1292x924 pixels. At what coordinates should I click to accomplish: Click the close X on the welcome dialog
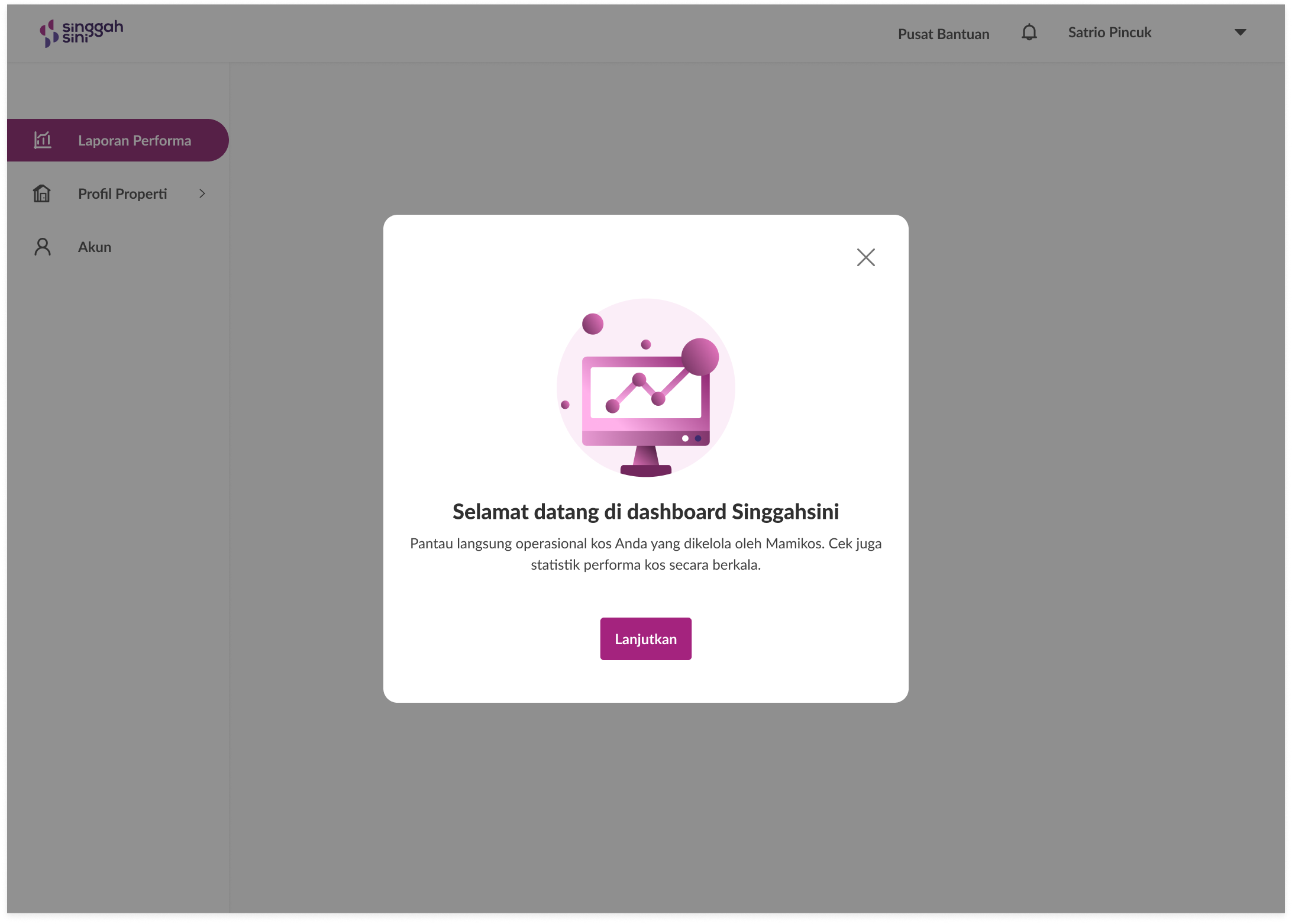coord(865,257)
